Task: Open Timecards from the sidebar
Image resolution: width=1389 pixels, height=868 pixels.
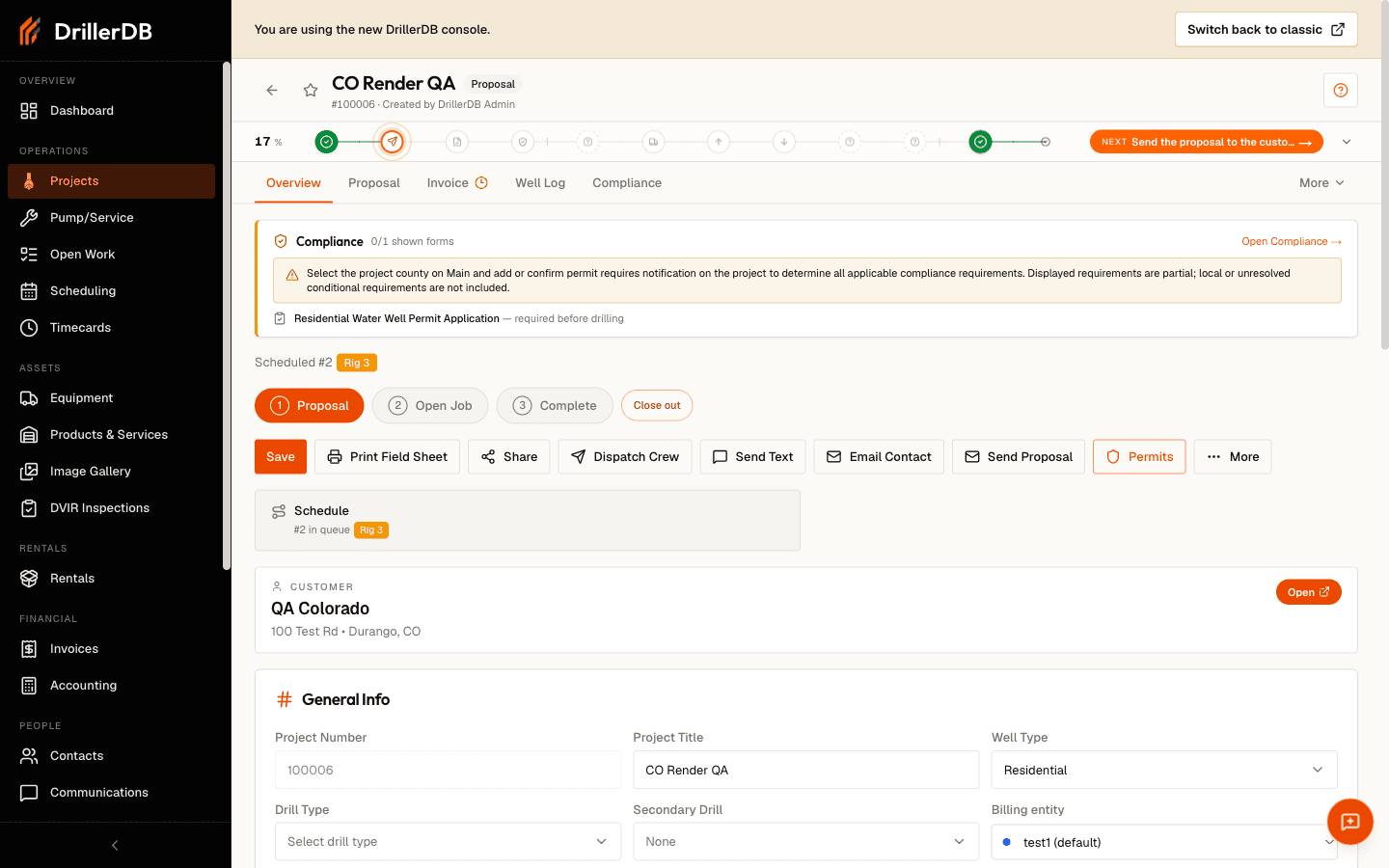Action: tap(111, 328)
